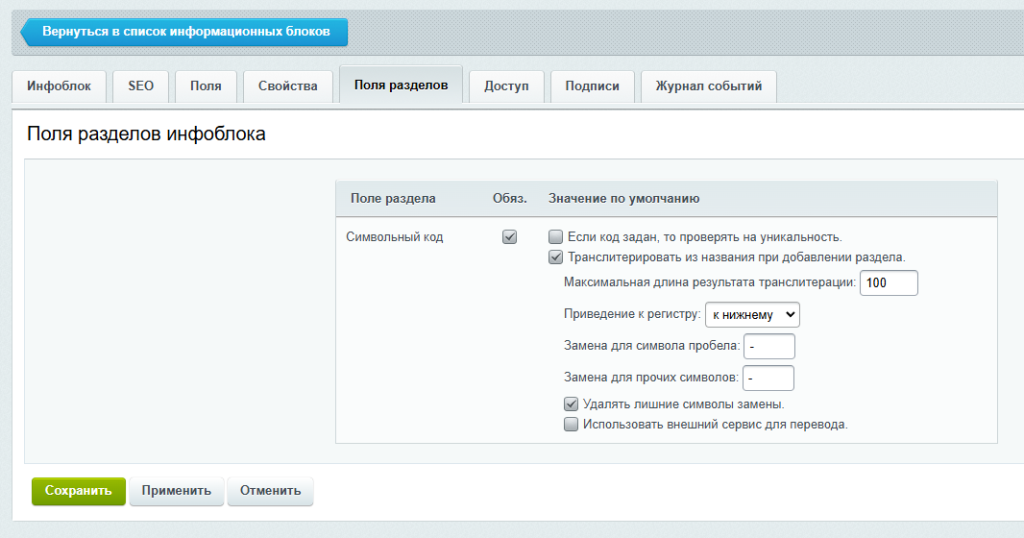Open the Журнал событий tab
The height and width of the screenshot is (538, 1024).
click(x=708, y=86)
